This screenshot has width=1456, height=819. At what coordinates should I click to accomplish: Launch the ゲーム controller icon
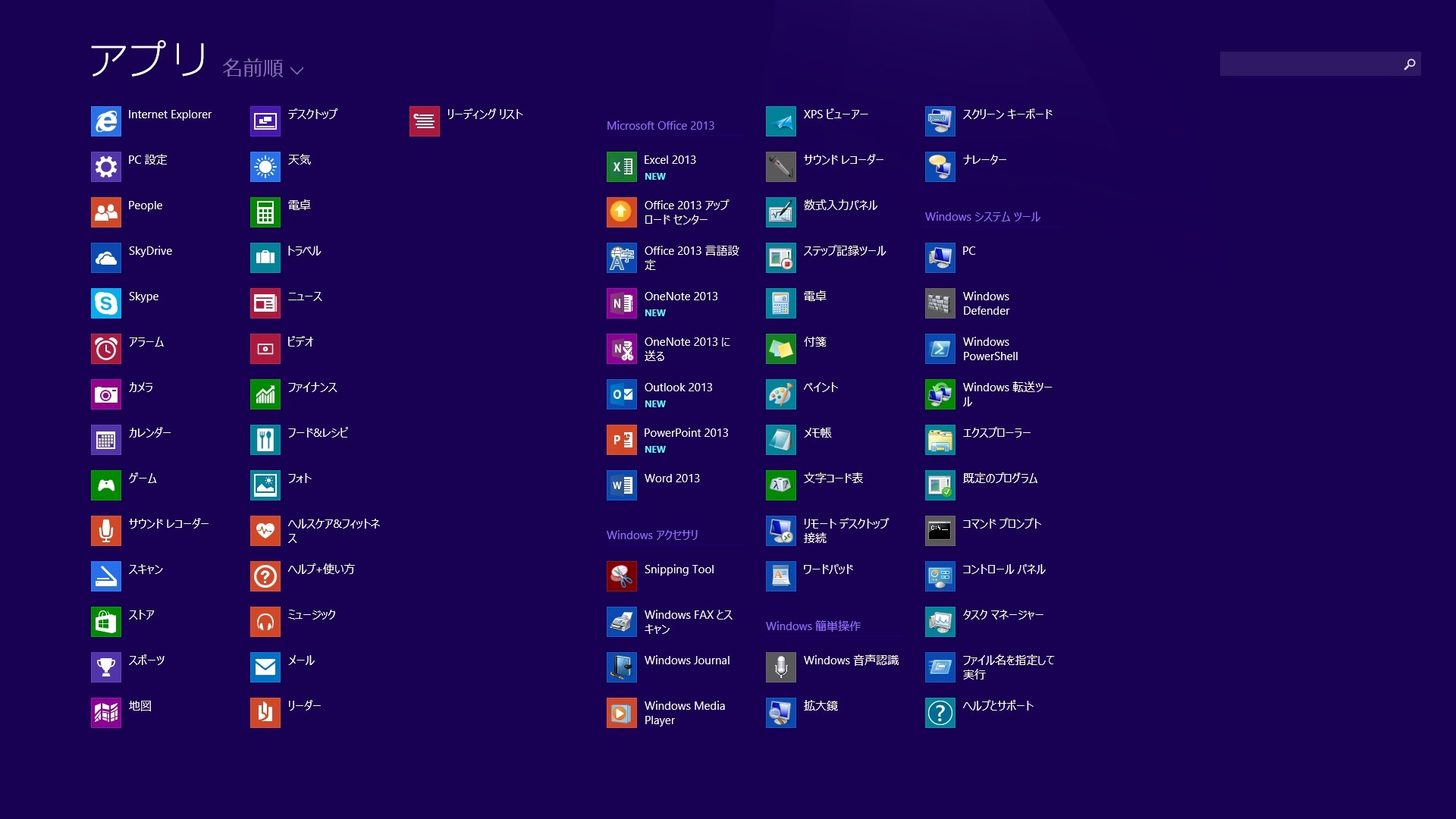106,485
